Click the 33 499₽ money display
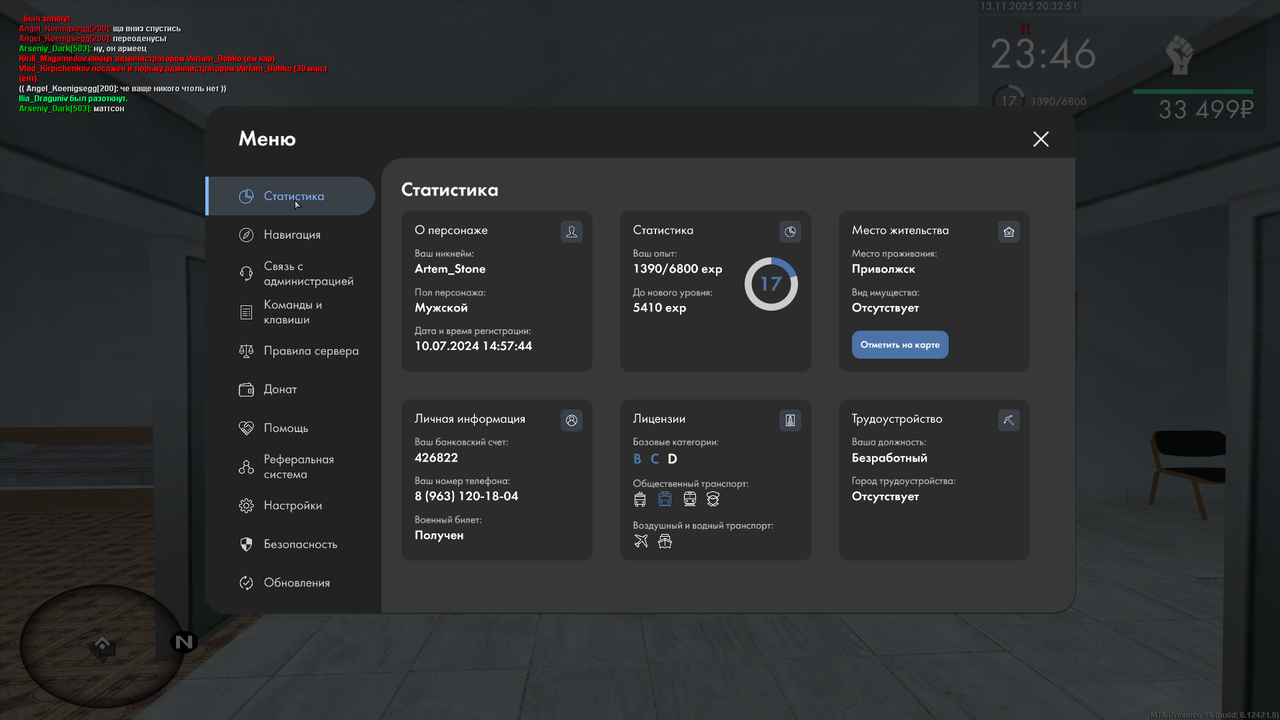The image size is (1280, 720). point(1206,110)
